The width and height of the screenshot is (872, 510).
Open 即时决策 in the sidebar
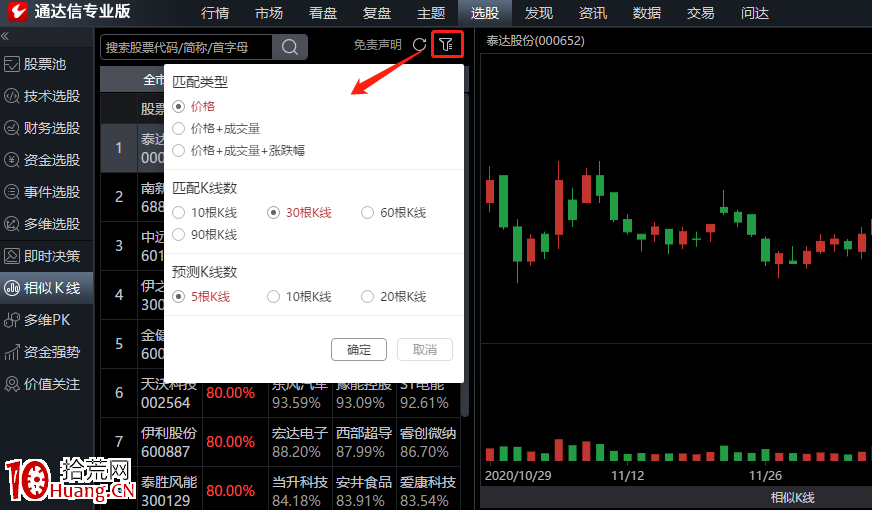click(x=46, y=256)
